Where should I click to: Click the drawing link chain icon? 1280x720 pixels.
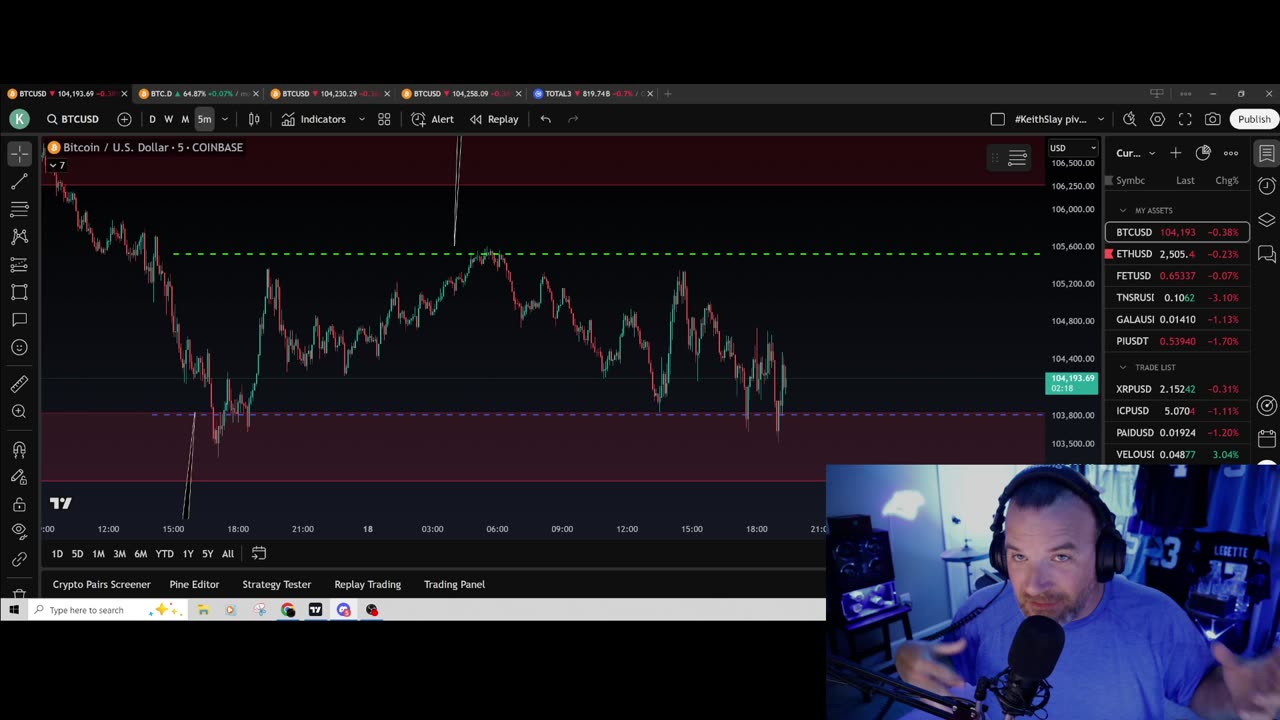(19, 560)
